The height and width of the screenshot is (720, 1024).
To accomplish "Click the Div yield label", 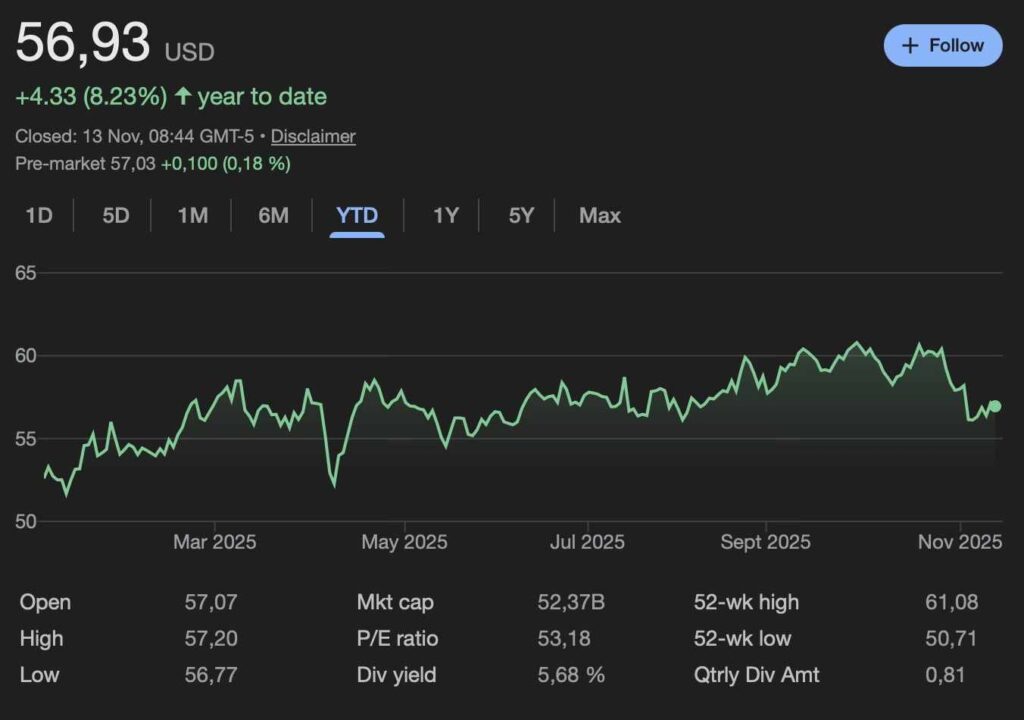I will [396, 675].
